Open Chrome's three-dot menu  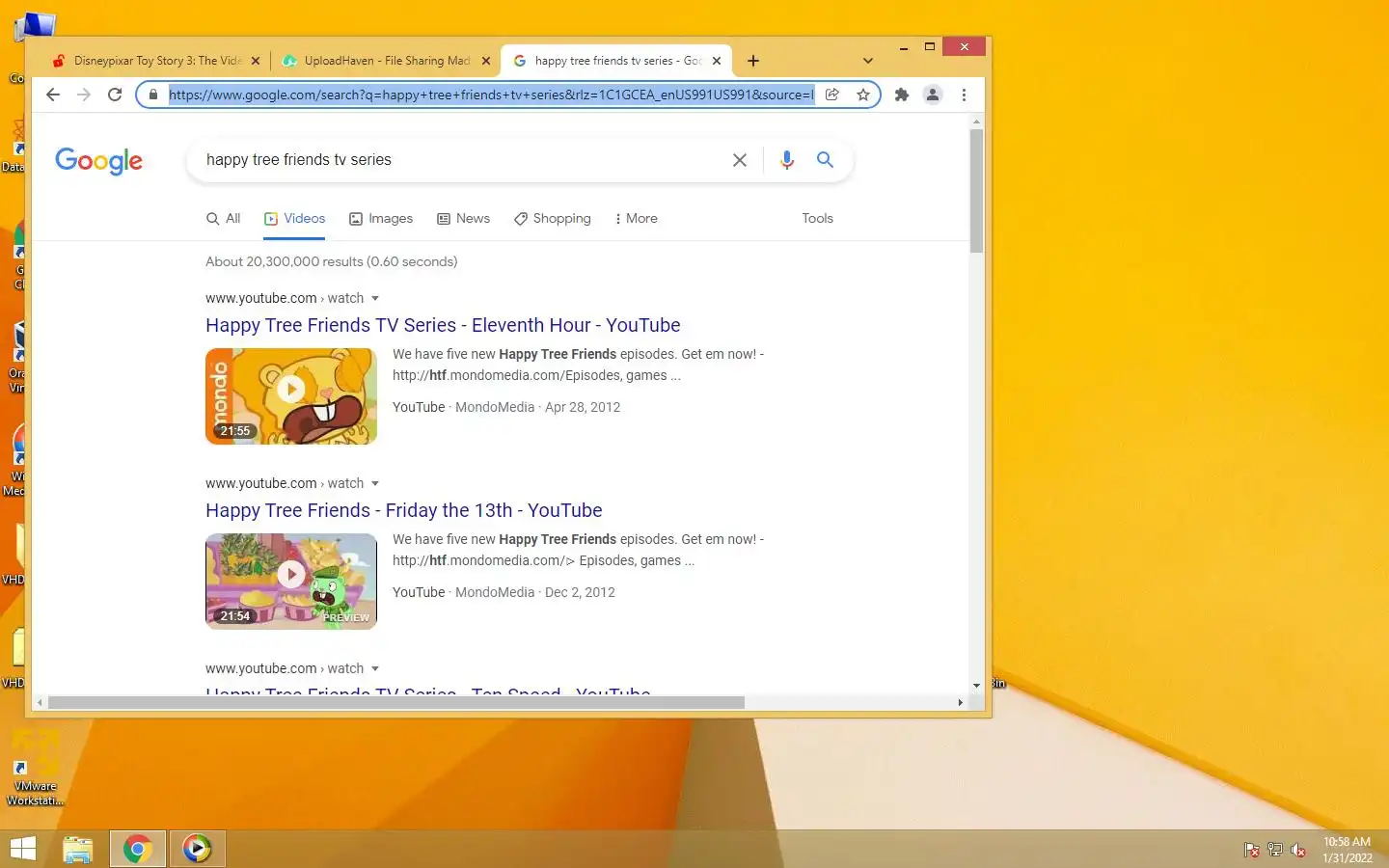(964, 95)
